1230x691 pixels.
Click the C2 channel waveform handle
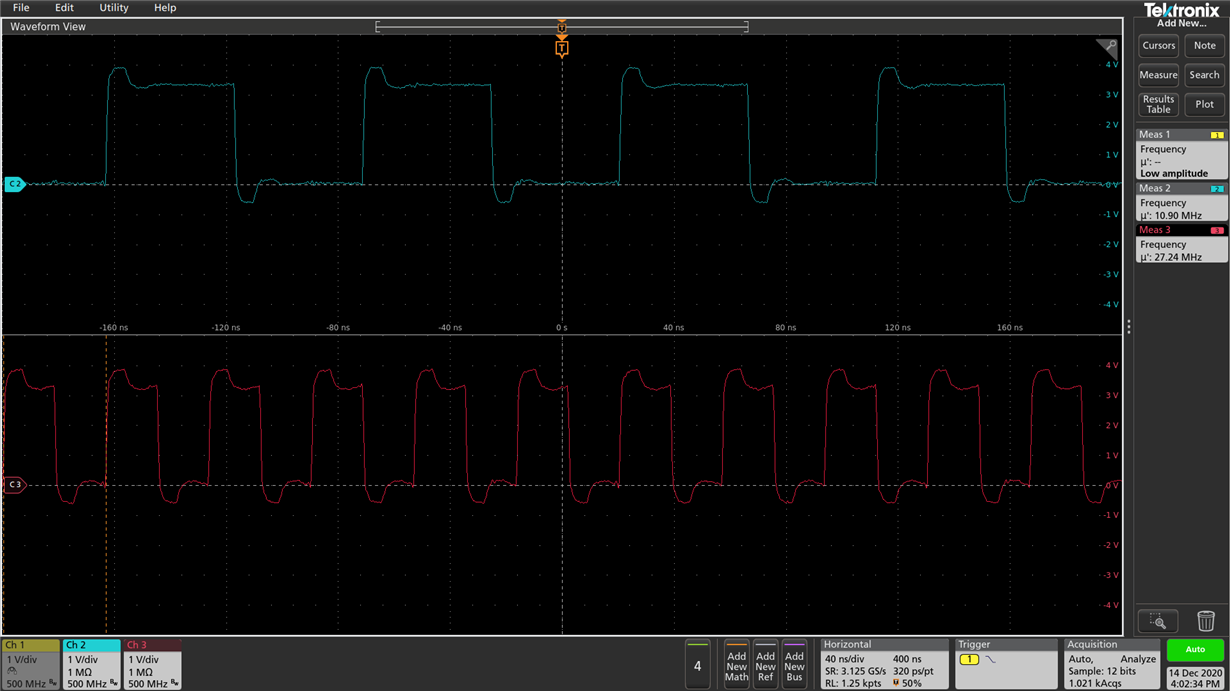click(14, 184)
